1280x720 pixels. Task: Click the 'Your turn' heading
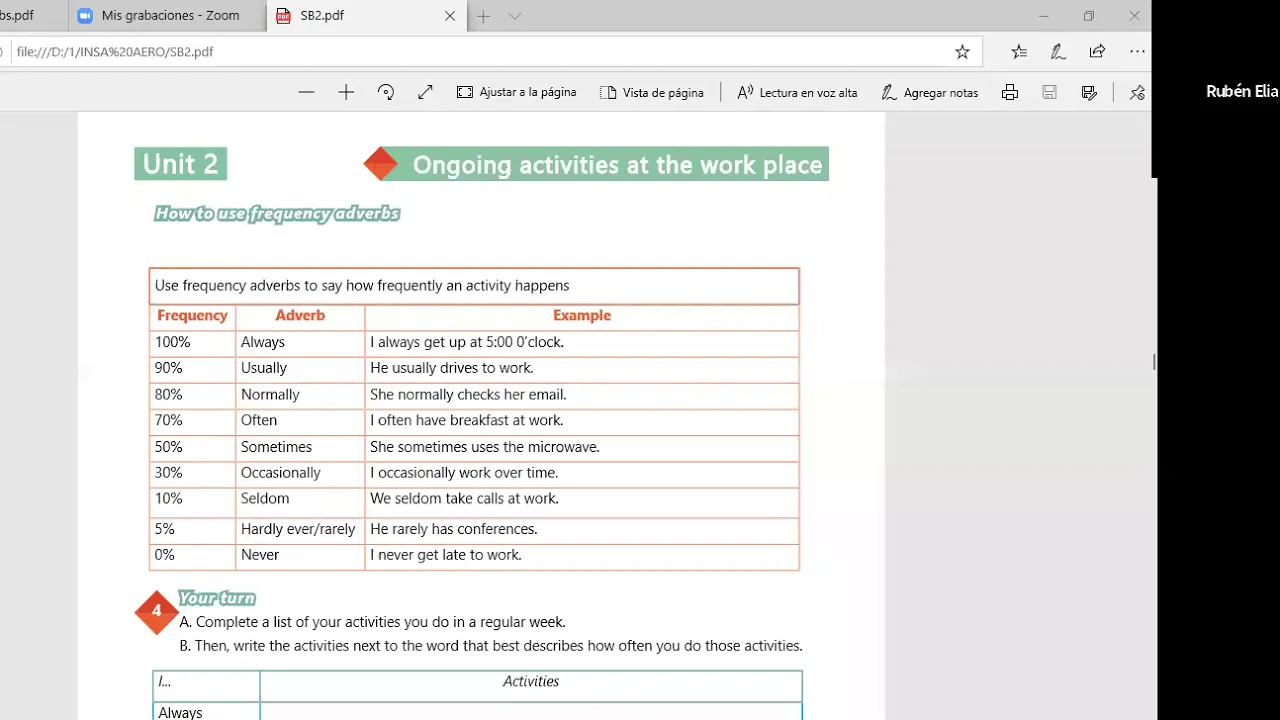click(x=217, y=598)
